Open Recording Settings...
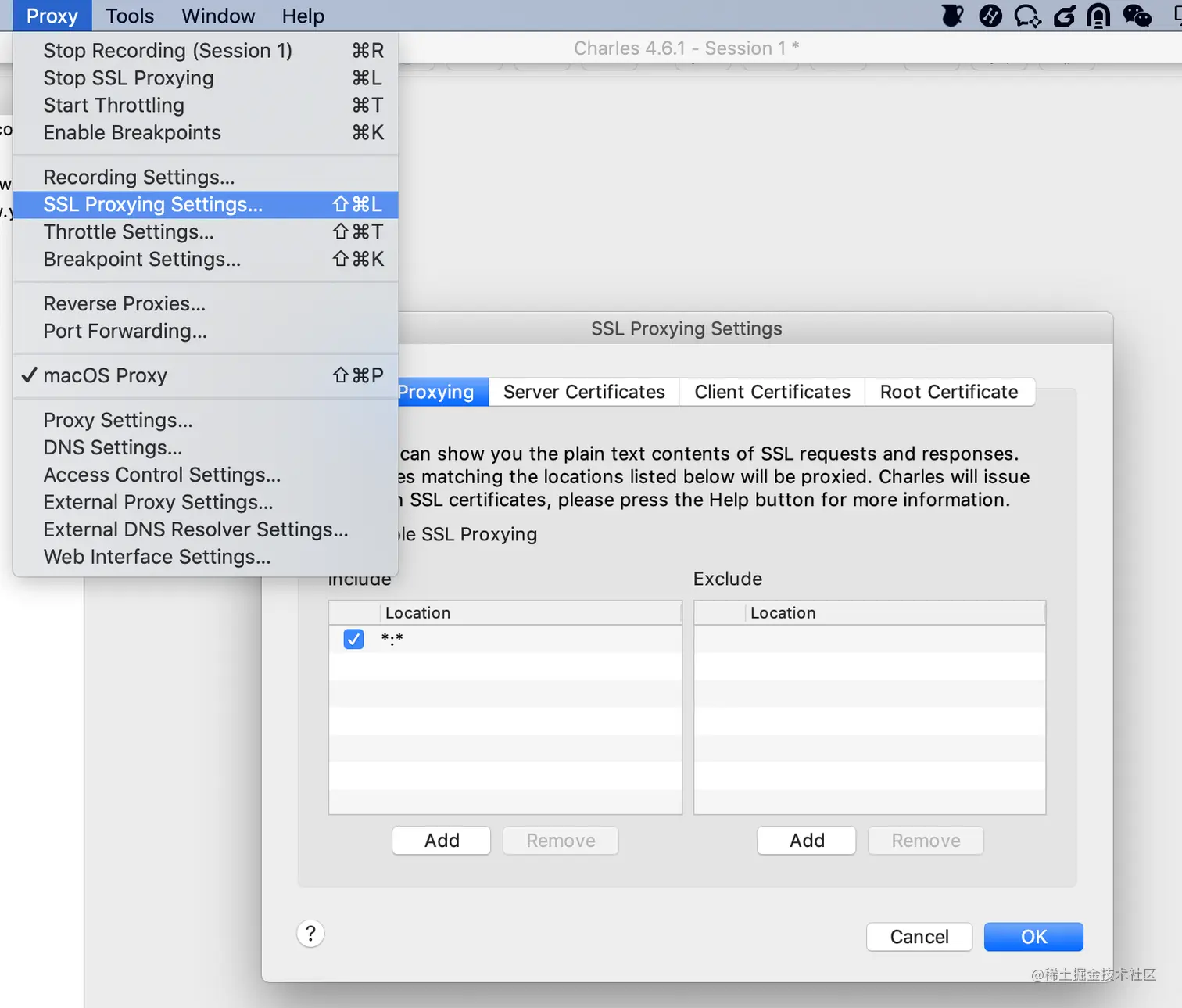Screen dimensions: 1182x1008 pyautogui.click(x=206, y=178)
